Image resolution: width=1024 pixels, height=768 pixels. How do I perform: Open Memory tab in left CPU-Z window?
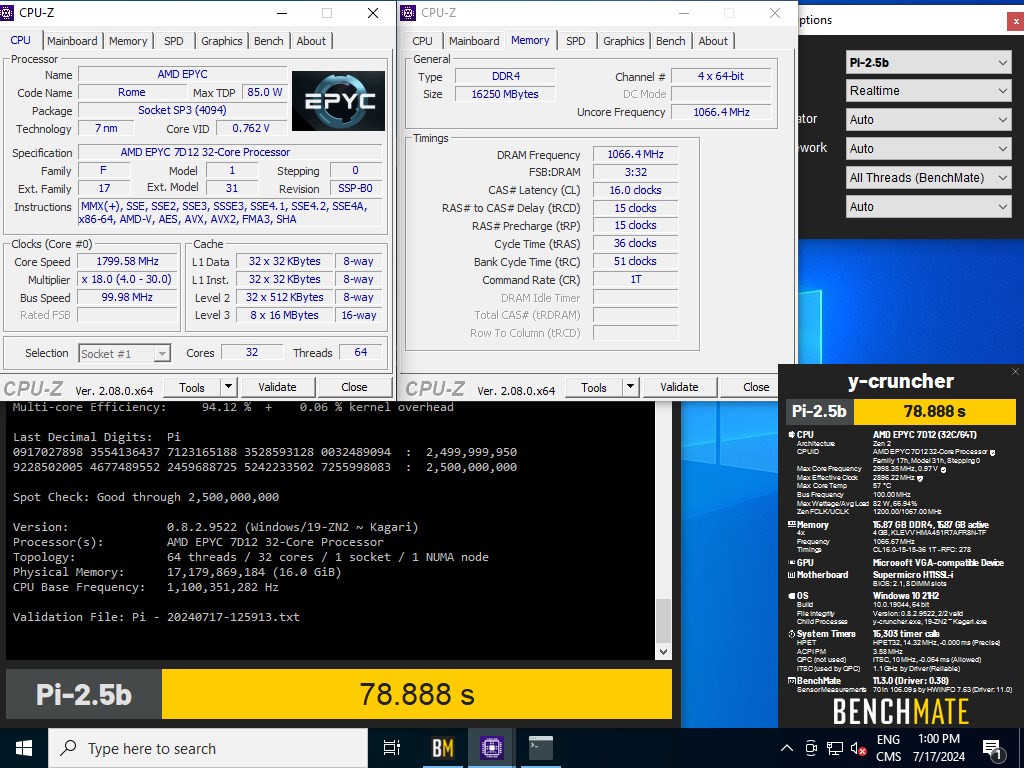(128, 41)
